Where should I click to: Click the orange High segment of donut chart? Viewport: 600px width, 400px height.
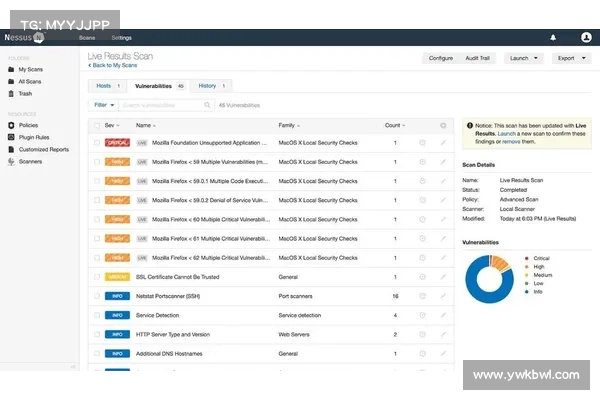[x=500, y=263]
